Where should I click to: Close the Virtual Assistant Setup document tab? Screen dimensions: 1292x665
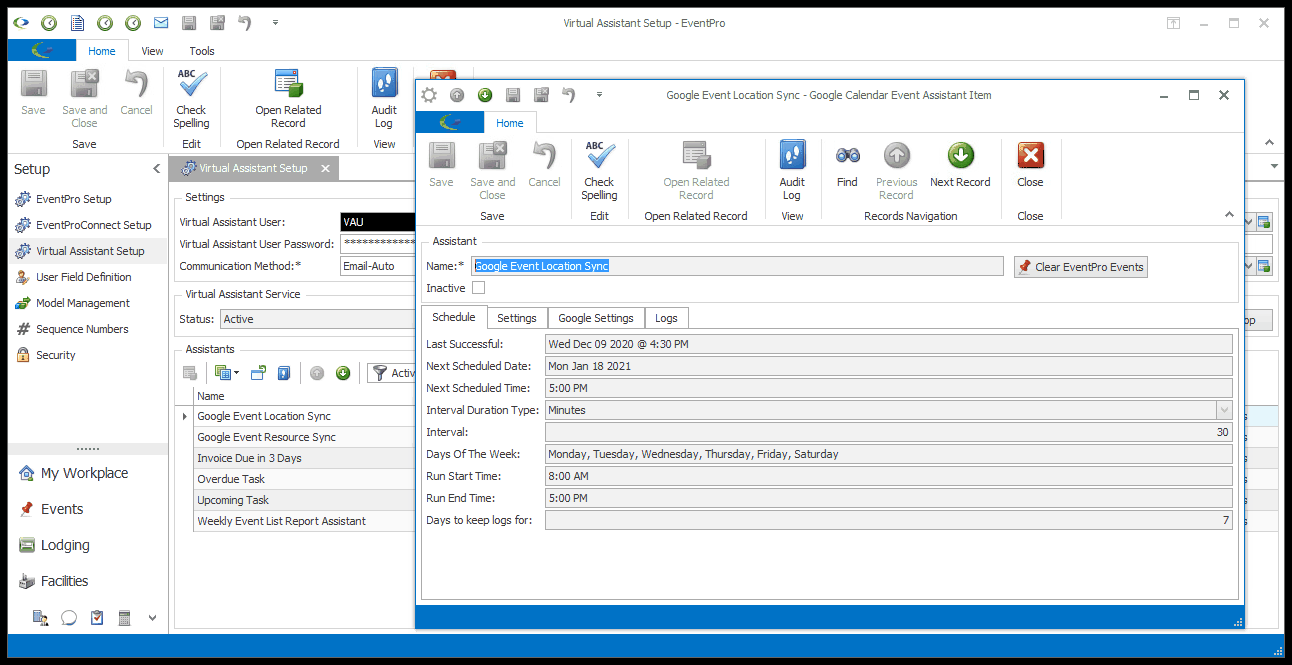pyautogui.click(x=325, y=168)
